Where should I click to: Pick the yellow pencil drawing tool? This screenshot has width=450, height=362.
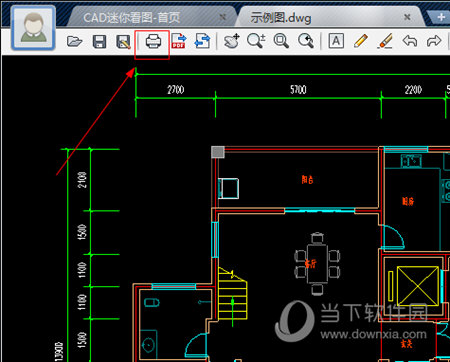361,41
